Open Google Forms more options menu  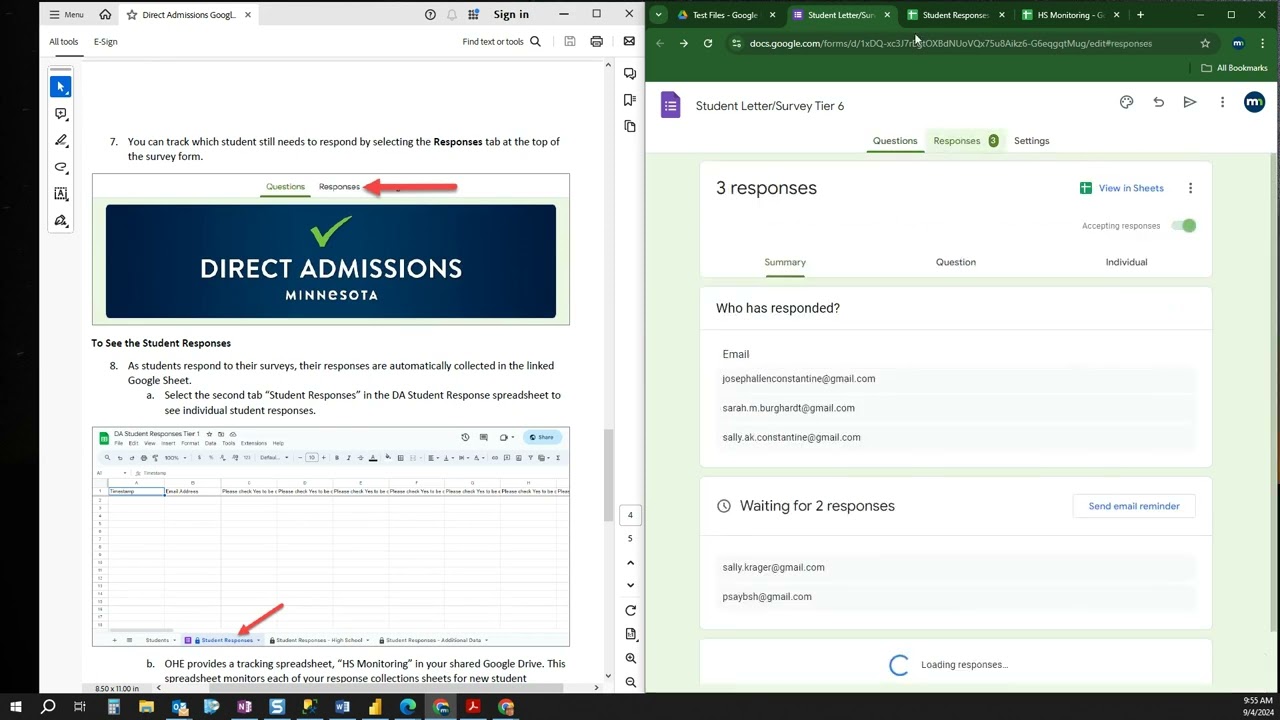(x=1222, y=102)
